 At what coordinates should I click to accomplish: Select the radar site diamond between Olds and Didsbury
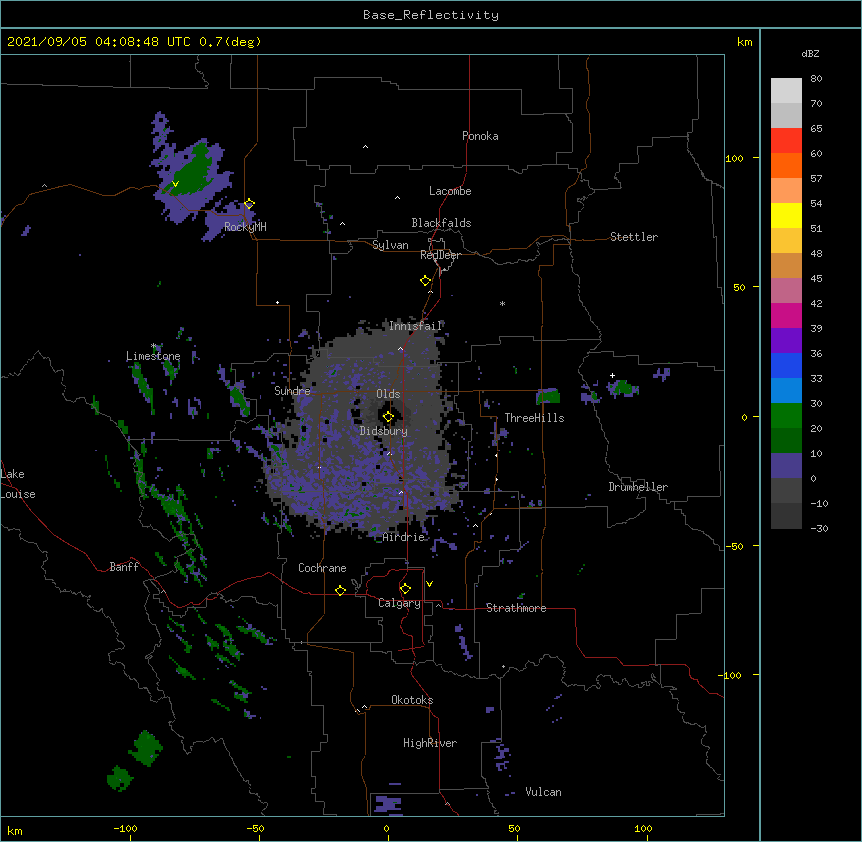[388, 417]
